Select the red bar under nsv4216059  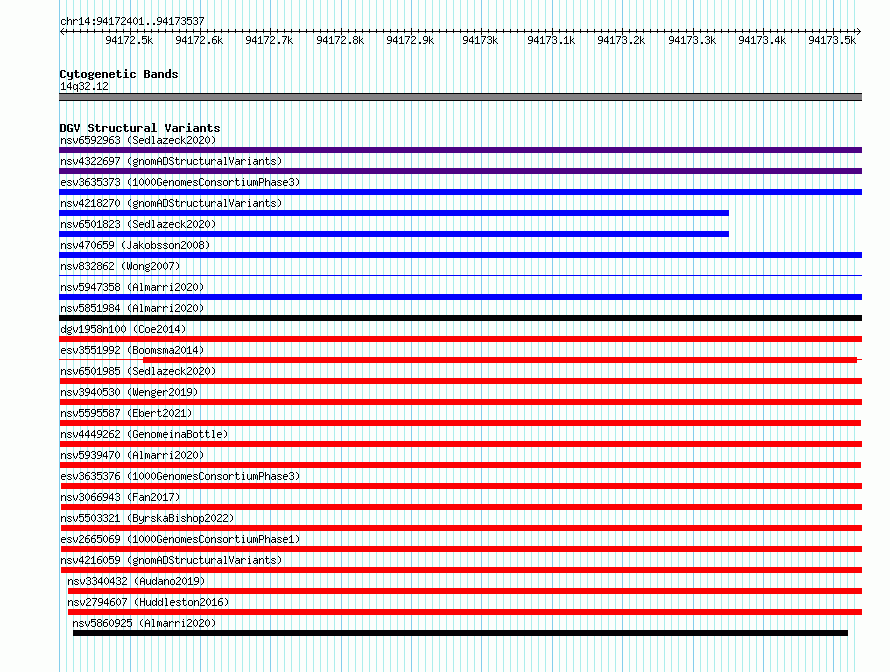(461, 570)
